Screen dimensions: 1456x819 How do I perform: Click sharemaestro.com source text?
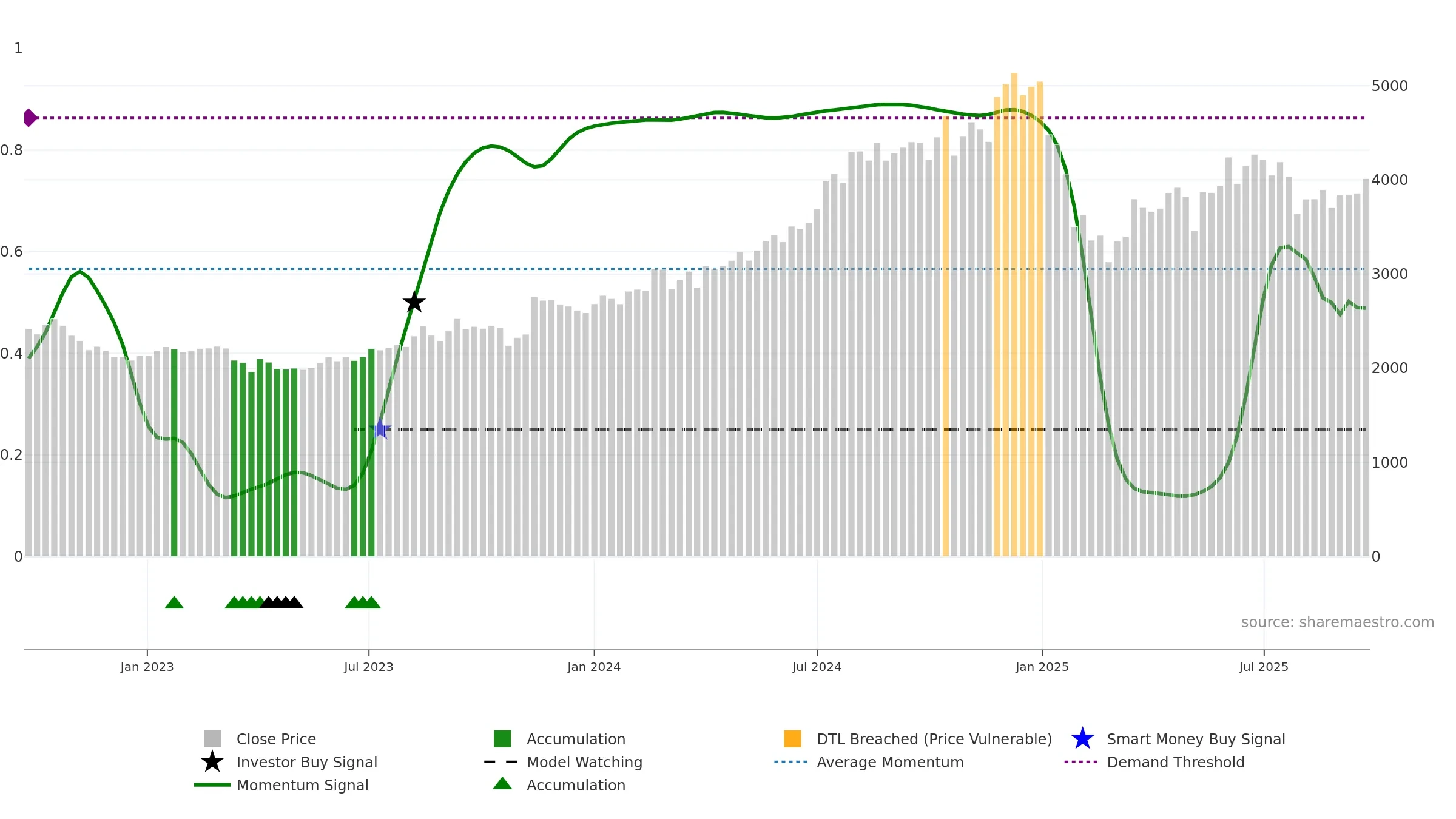tap(1337, 622)
